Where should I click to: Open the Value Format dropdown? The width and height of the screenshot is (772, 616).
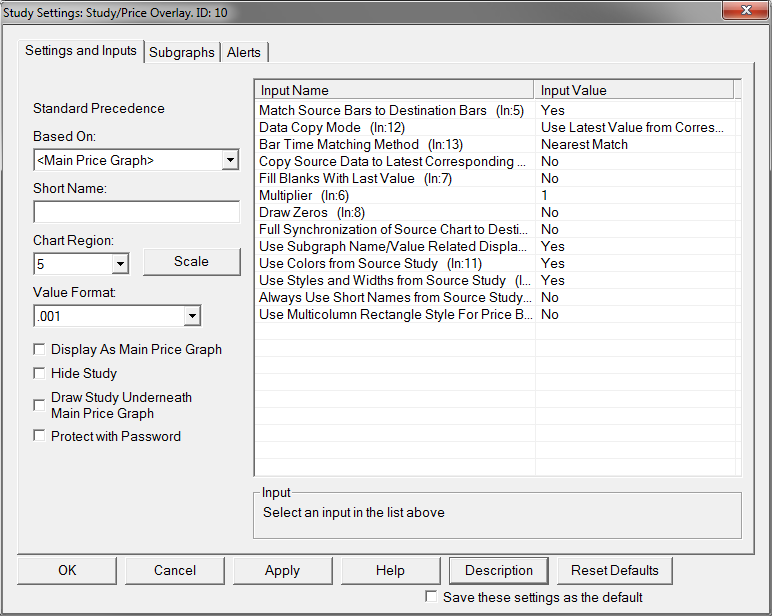(x=193, y=316)
